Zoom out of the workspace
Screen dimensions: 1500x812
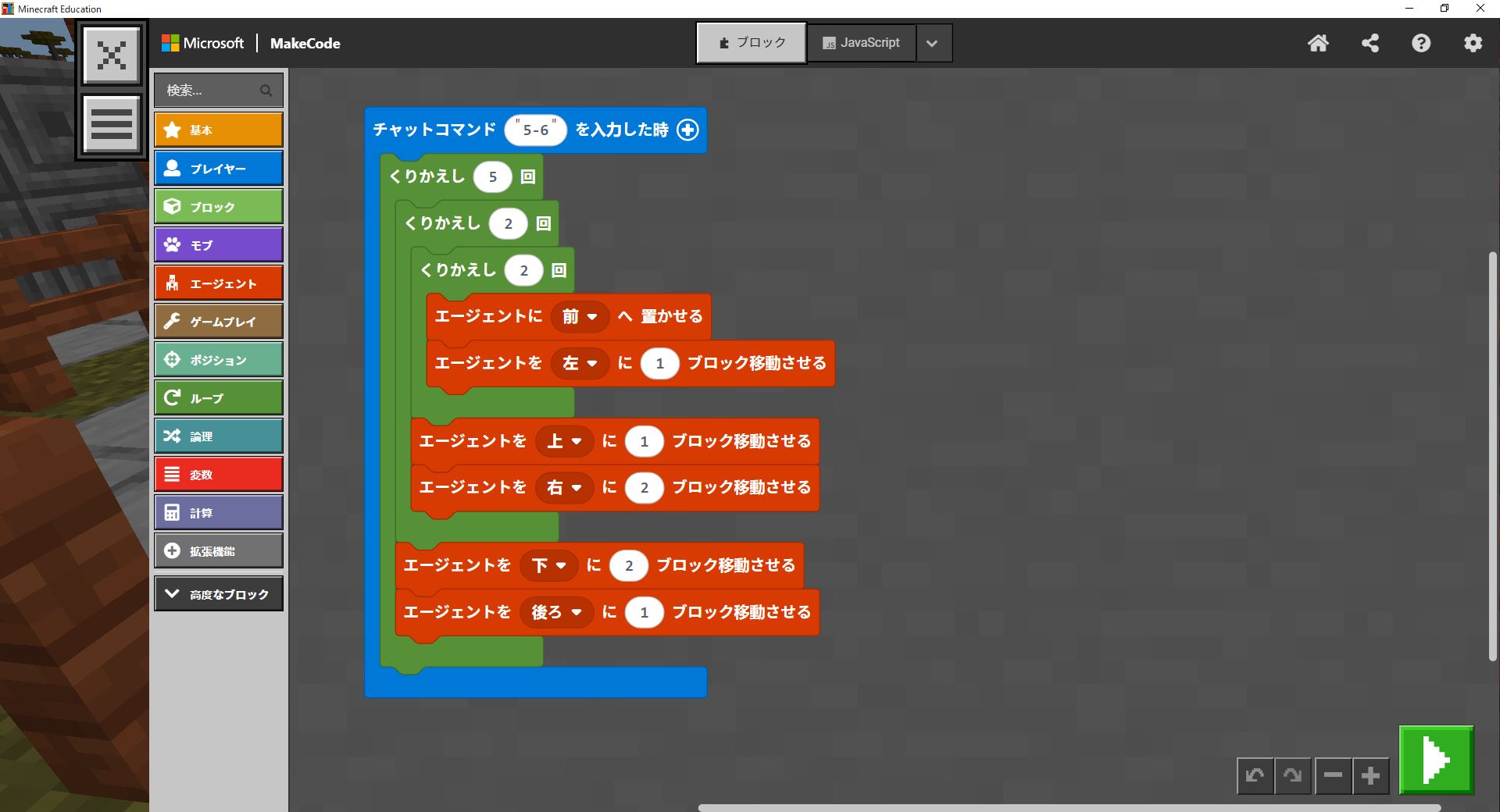pyautogui.click(x=1333, y=775)
